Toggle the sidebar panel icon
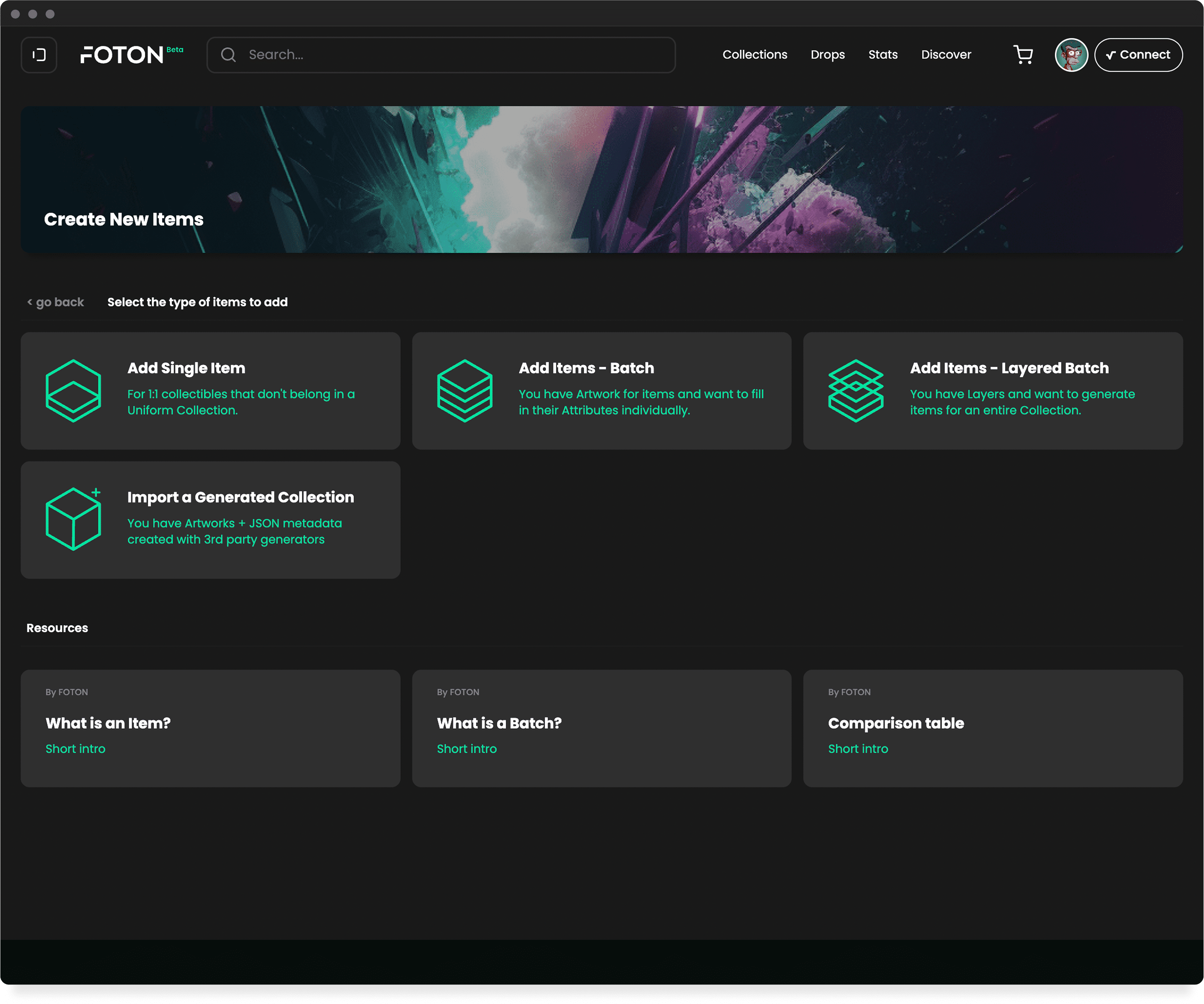This screenshot has height=1004, width=1204. tap(39, 55)
